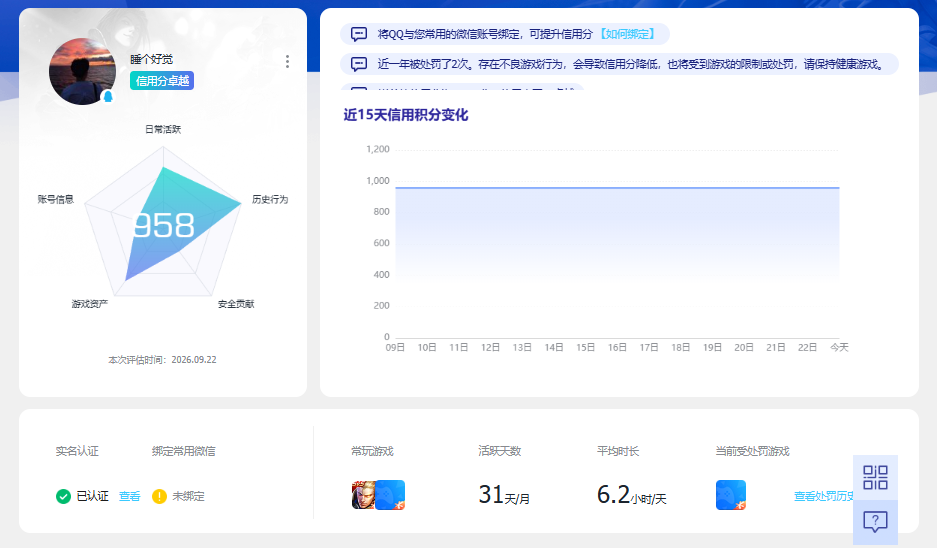
Task: Click the yellow unbound warning icon
Action: pyautogui.click(x=160, y=497)
